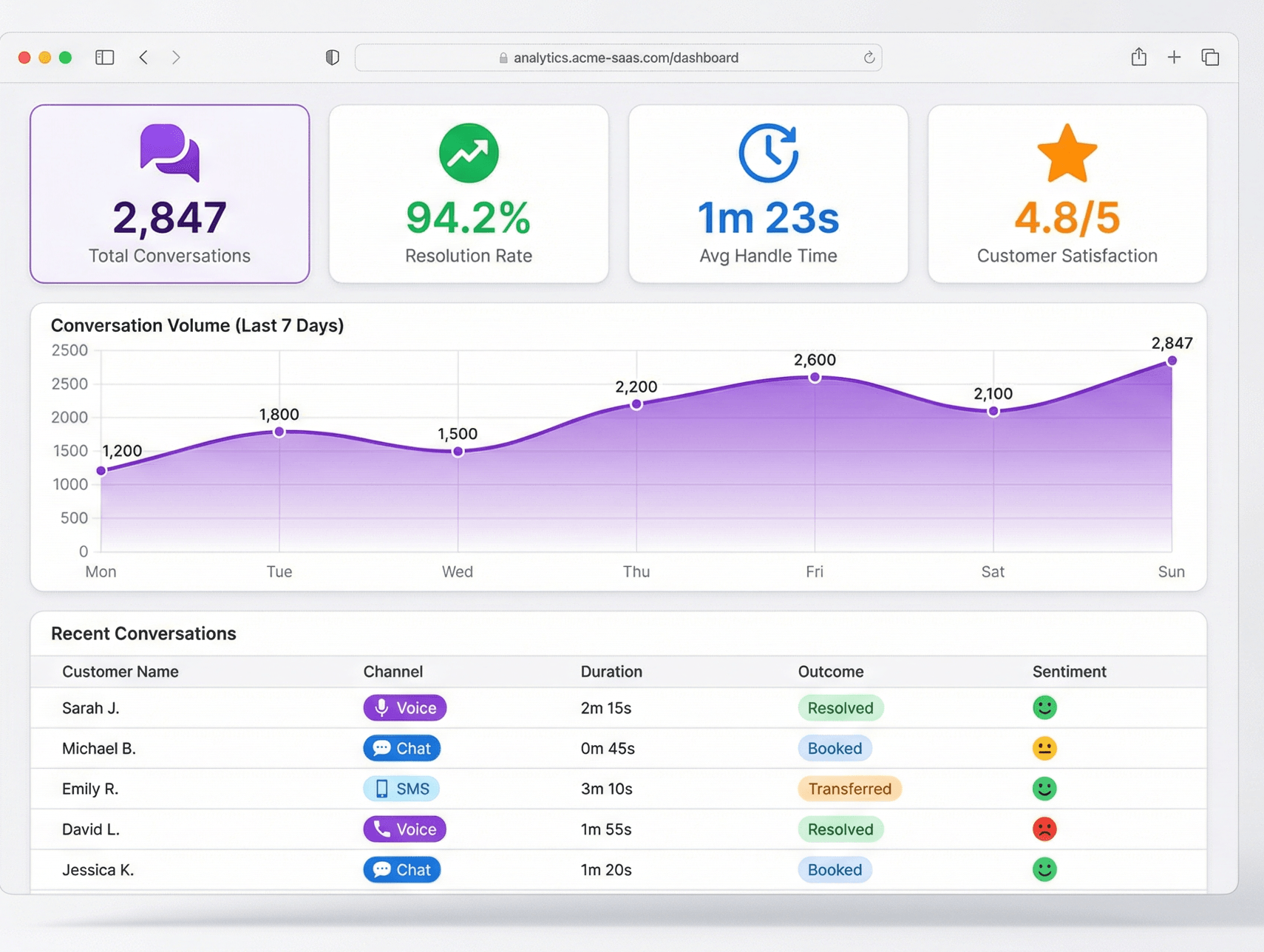Select the customer name Sarah J.
Image resolution: width=1264 pixels, height=952 pixels.
tap(91, 708)
